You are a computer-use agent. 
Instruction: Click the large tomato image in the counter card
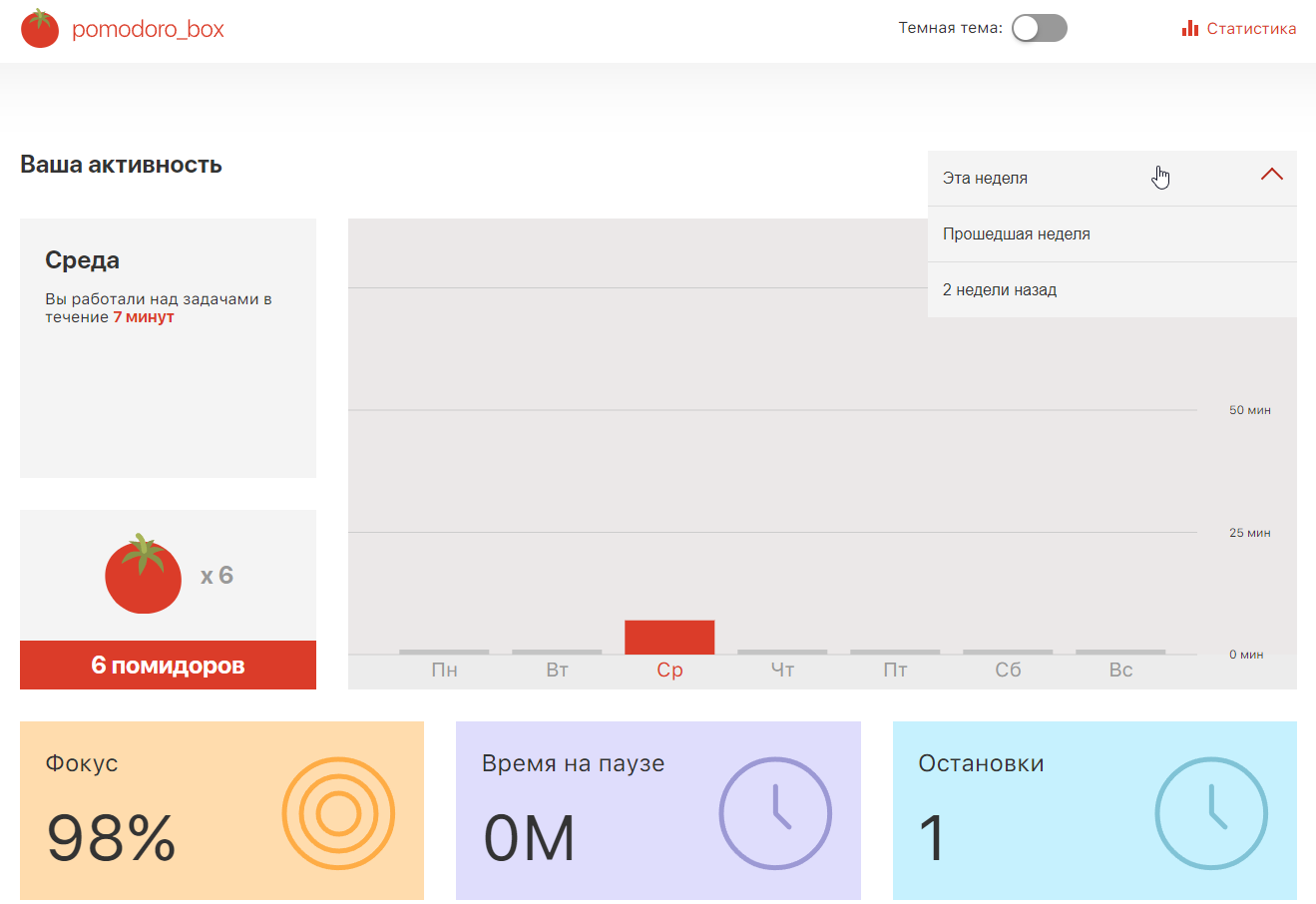[x=143, y=574]
